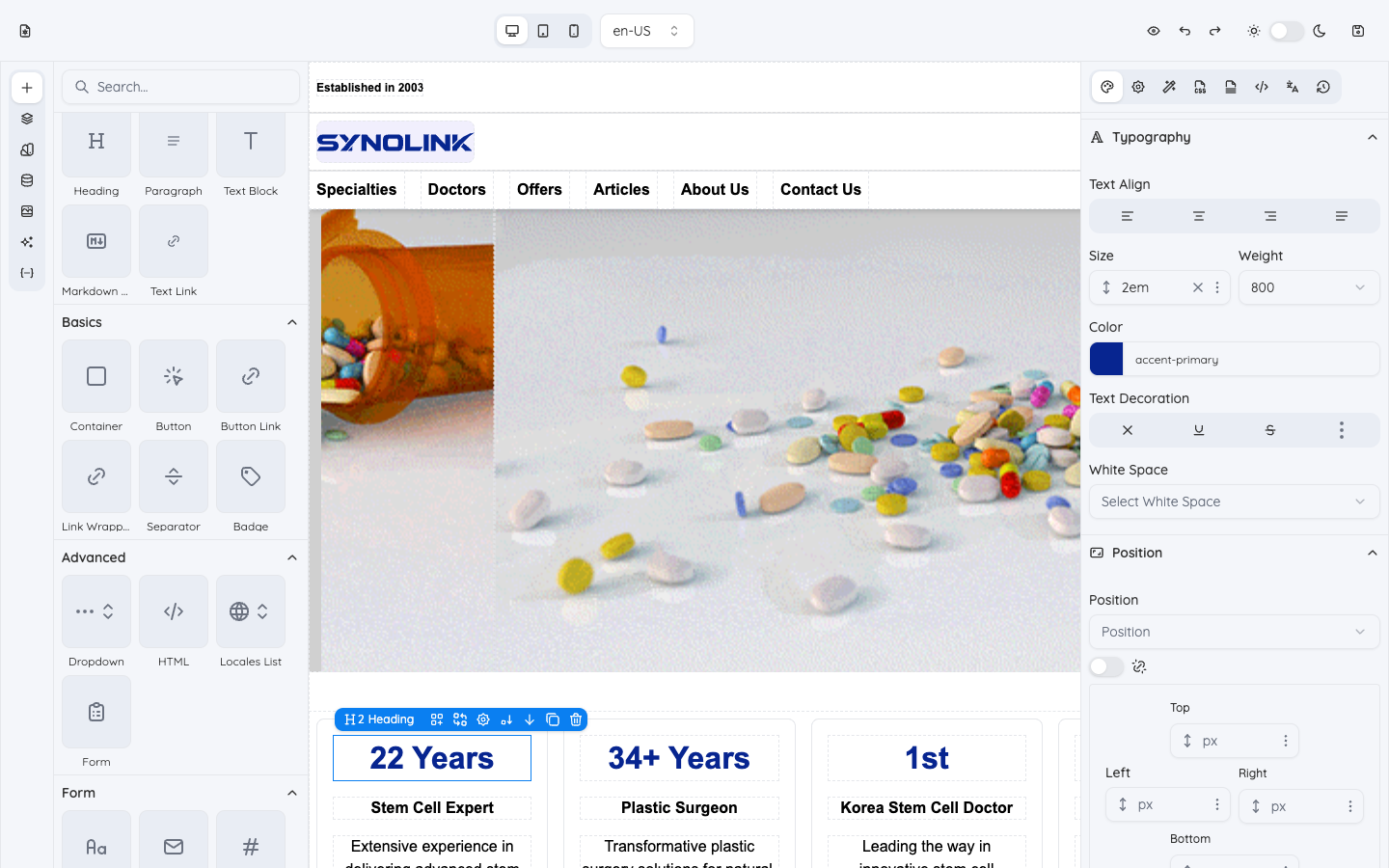Image resolution: width=1389 pixels, height=868 pixels.
Task: Enable underline text decoration
Action: (x=1199, y=430)
